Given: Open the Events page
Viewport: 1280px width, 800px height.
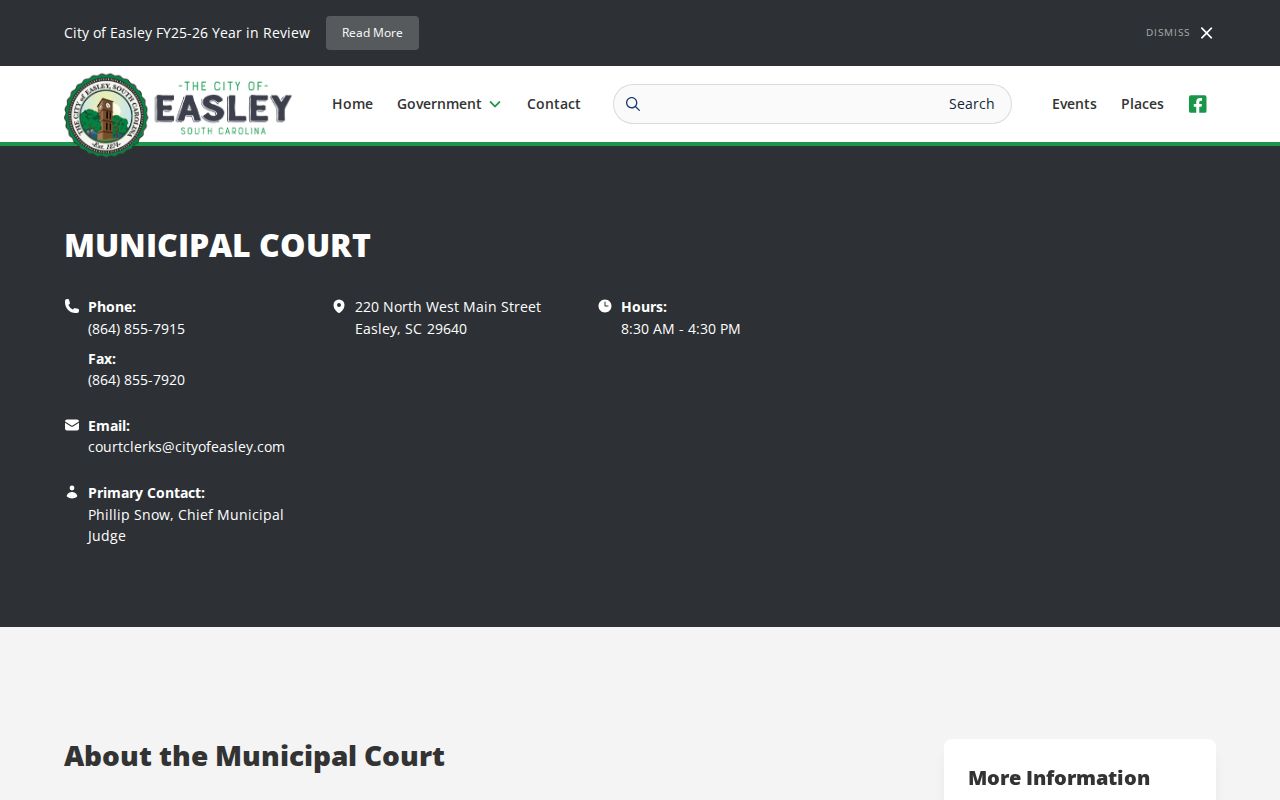Looking at the screenshot, I should (x=1074, y=104).
